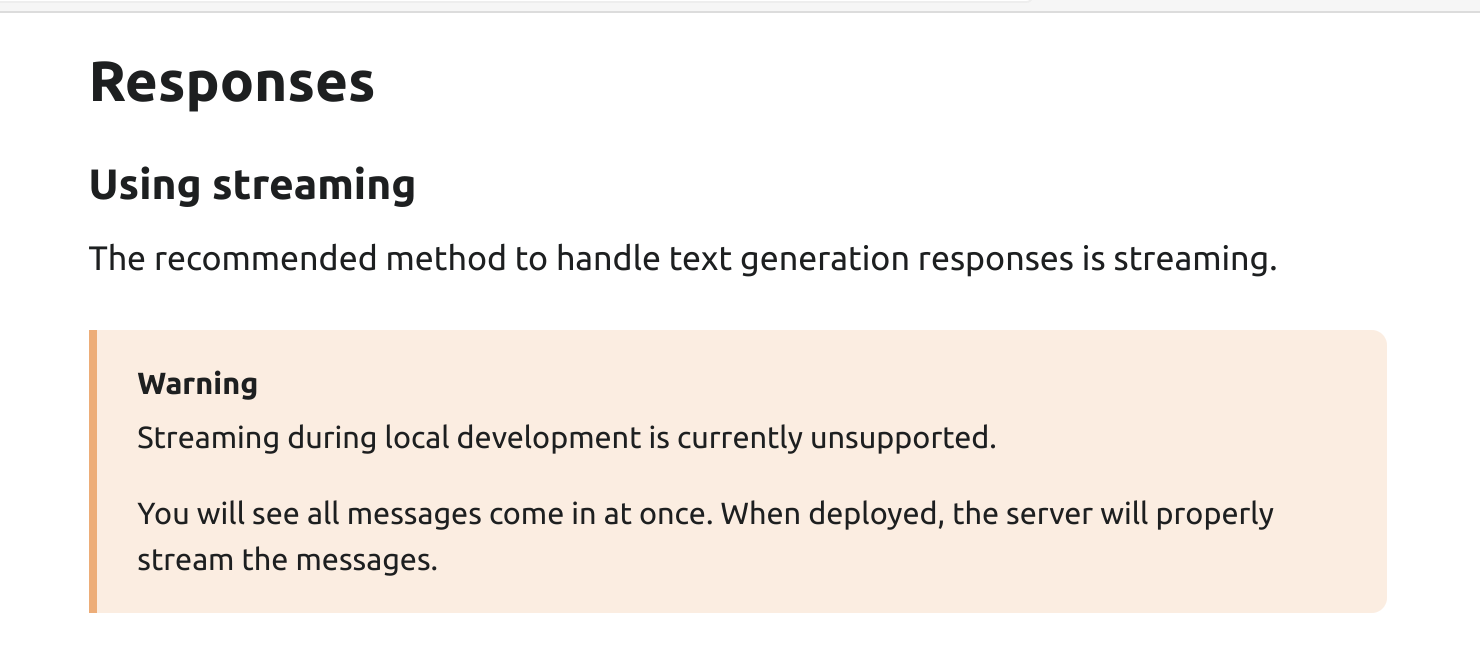Click the "Using streaming" section heading

[x=252, y=186]
